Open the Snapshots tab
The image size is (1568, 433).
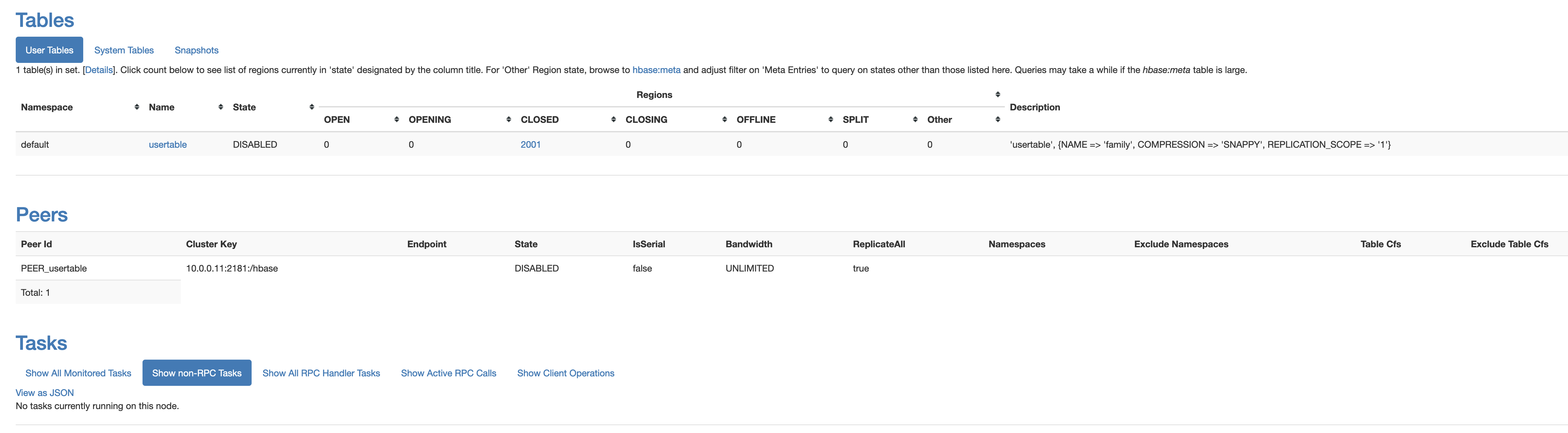(196, 50)
